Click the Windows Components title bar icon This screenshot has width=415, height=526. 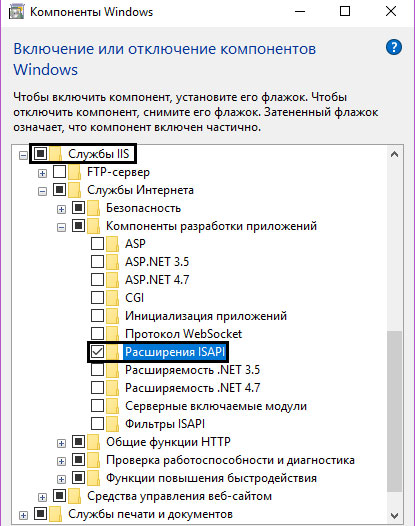click(16, 11)
